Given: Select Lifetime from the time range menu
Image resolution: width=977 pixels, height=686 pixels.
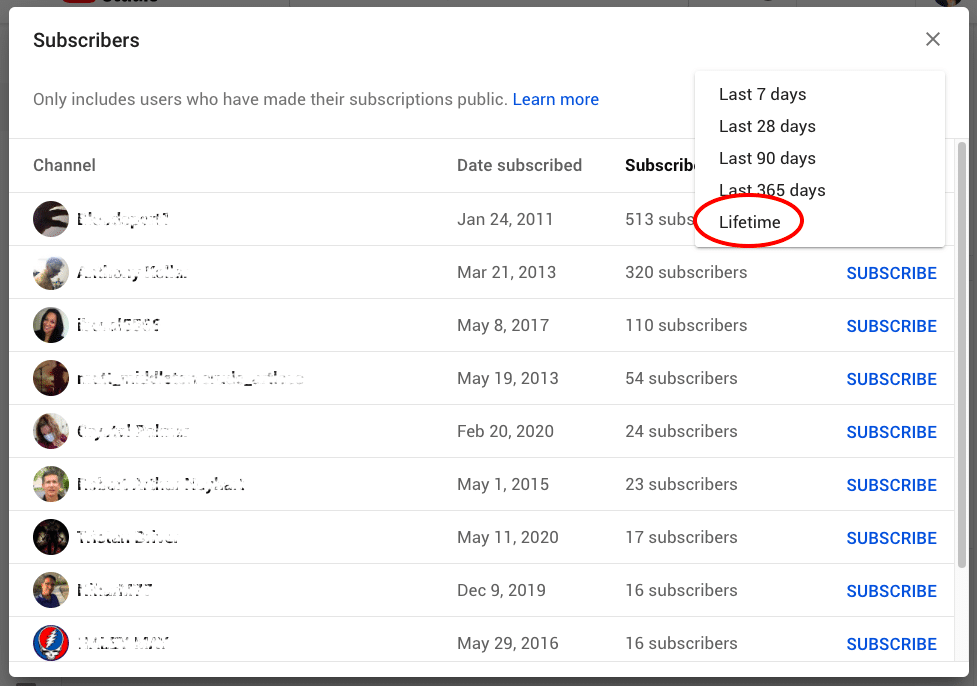Looking at the screenshot, I should coord(749,222).
